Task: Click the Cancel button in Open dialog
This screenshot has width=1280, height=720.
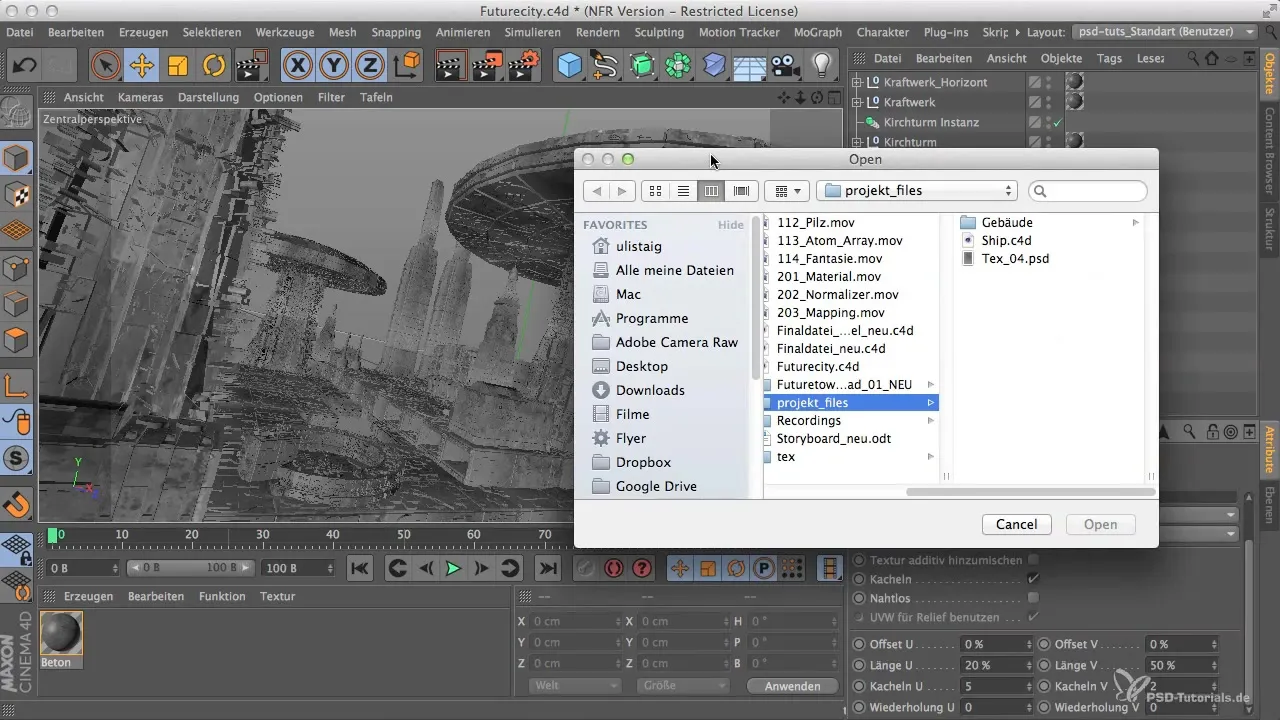Action: (x=1016, y=524)
